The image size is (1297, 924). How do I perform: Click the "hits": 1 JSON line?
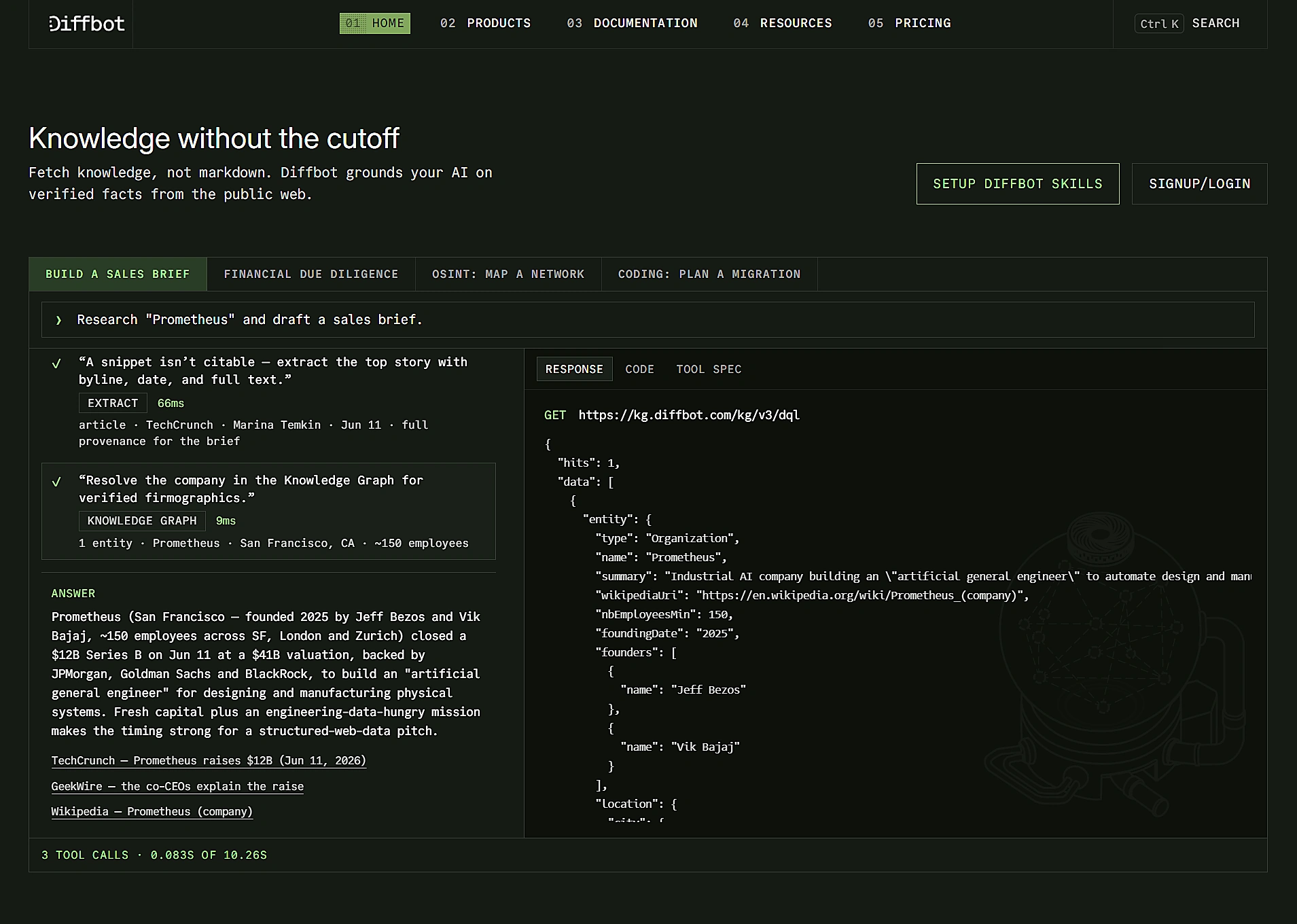pos(588,463)
